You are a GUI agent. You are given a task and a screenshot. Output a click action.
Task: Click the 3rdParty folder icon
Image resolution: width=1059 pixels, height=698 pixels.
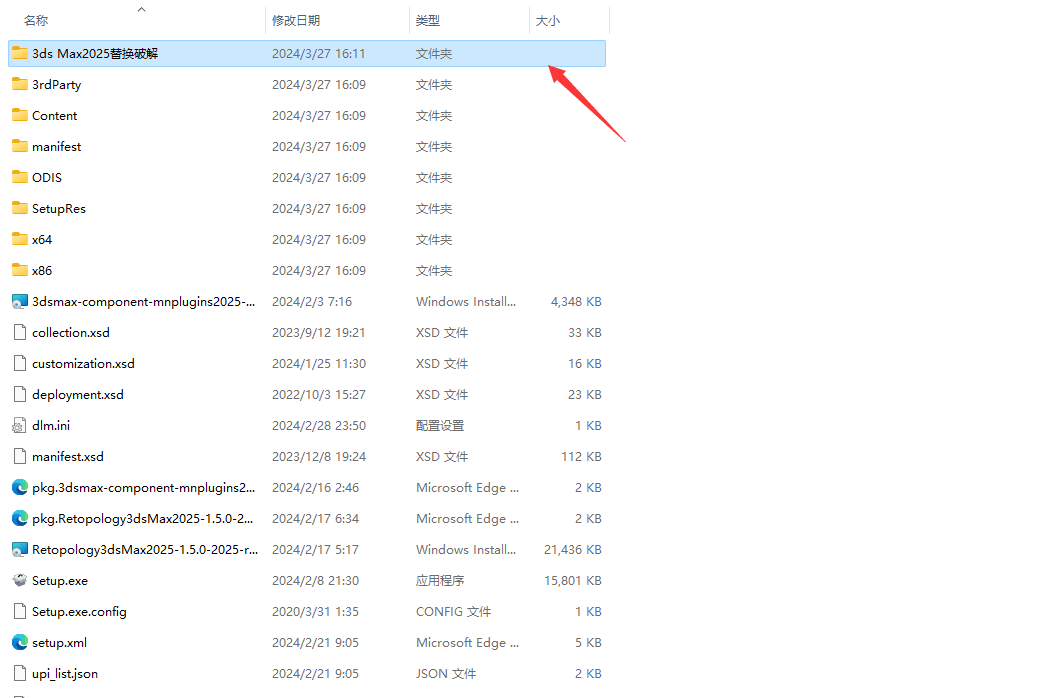point(20,84)
